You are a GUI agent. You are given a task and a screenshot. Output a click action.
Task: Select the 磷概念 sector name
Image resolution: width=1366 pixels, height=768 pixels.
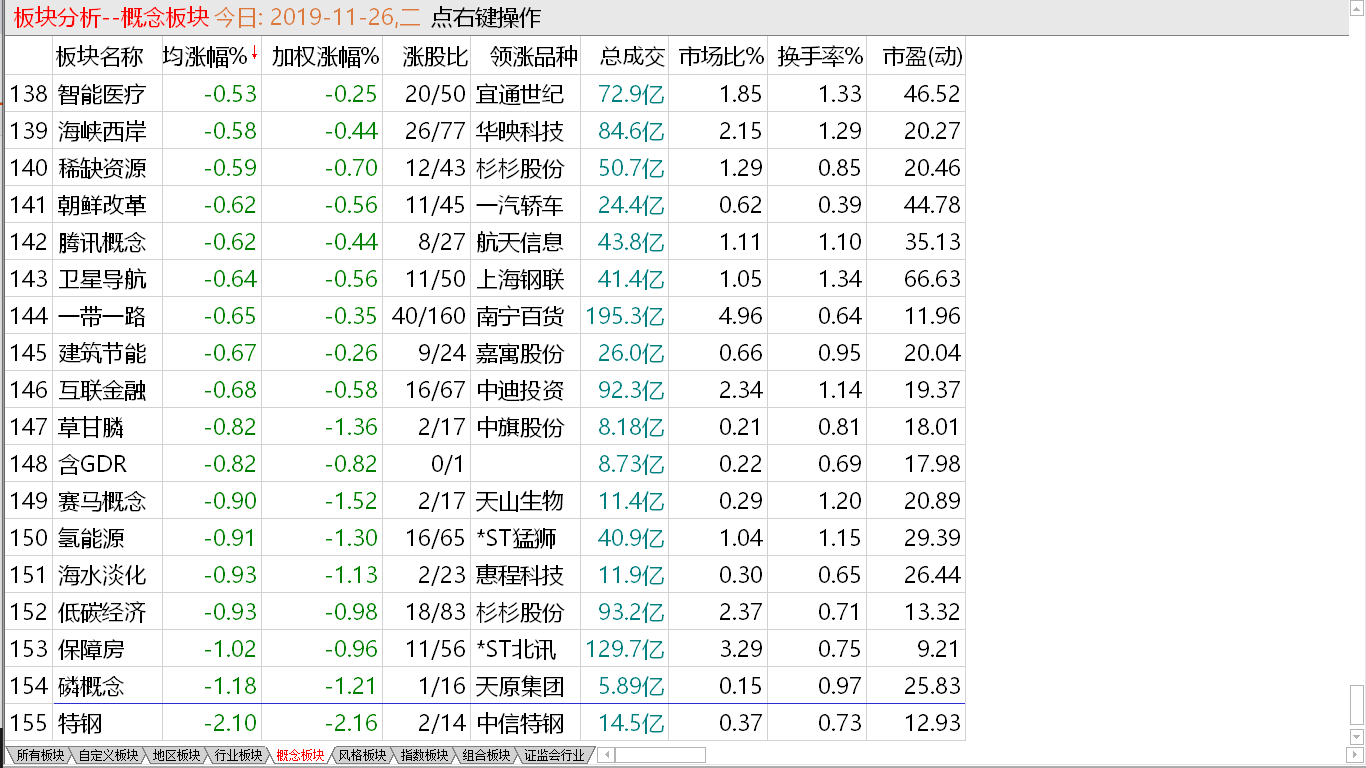click(x=91, y=686)
